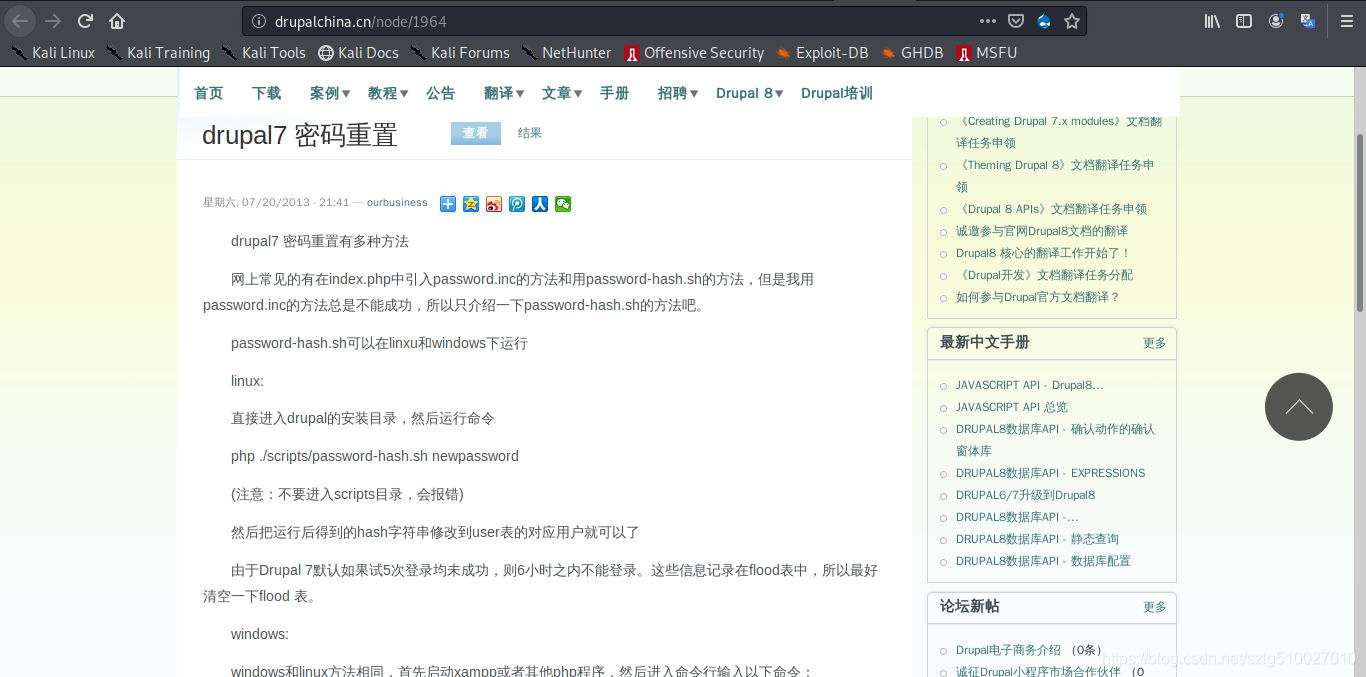Expand the 文章 dropdown menu

point(561,93)
